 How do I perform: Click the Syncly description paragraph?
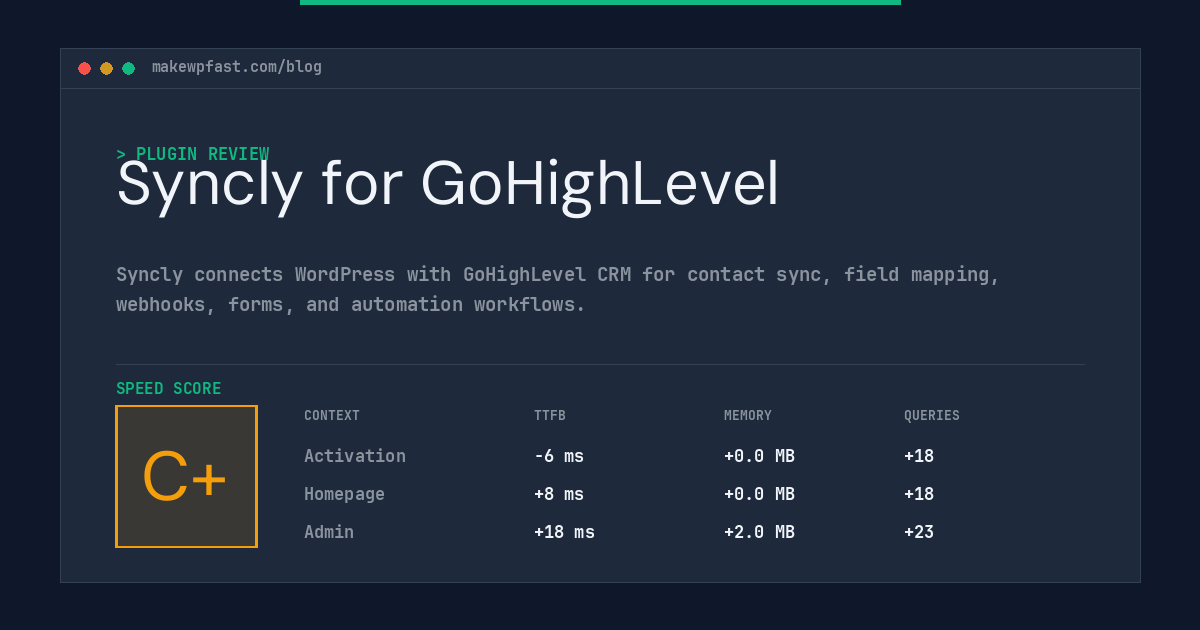[558, 289]
